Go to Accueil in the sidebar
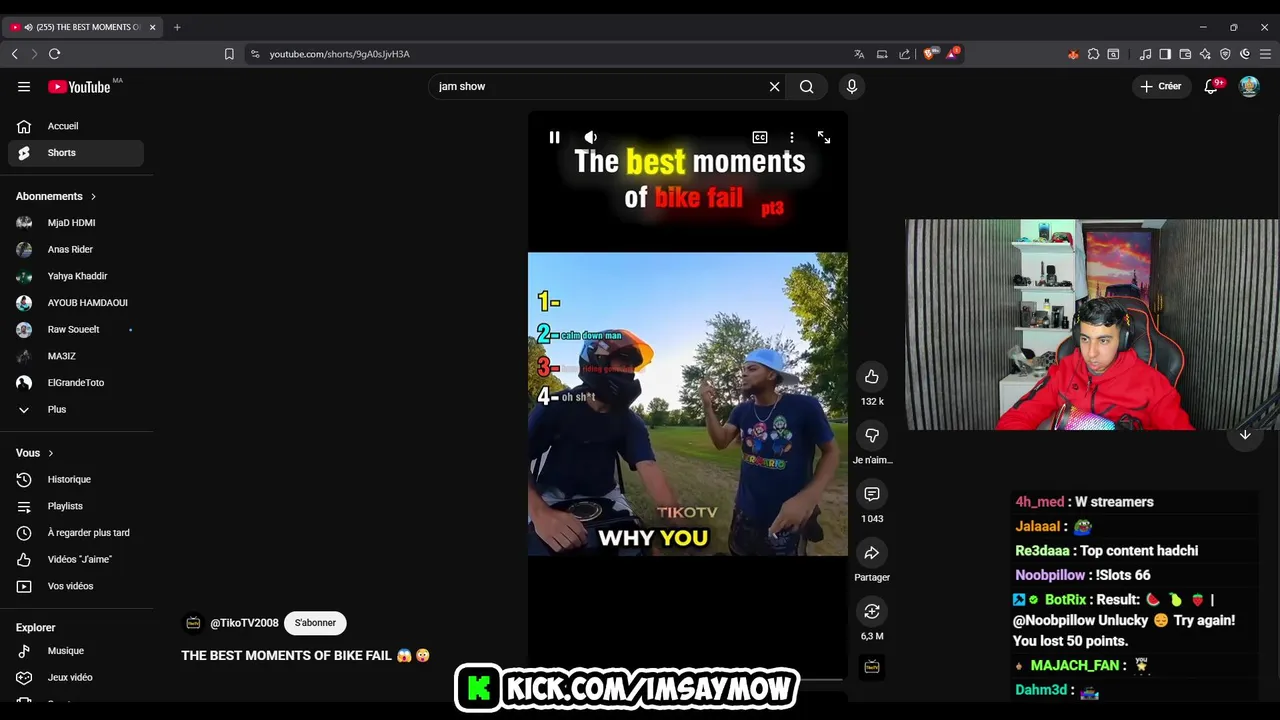 76,126
